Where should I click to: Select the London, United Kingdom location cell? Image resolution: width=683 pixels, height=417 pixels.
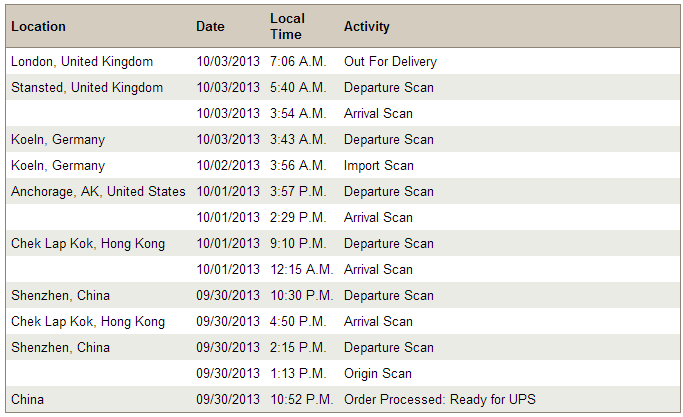[82, 62]
